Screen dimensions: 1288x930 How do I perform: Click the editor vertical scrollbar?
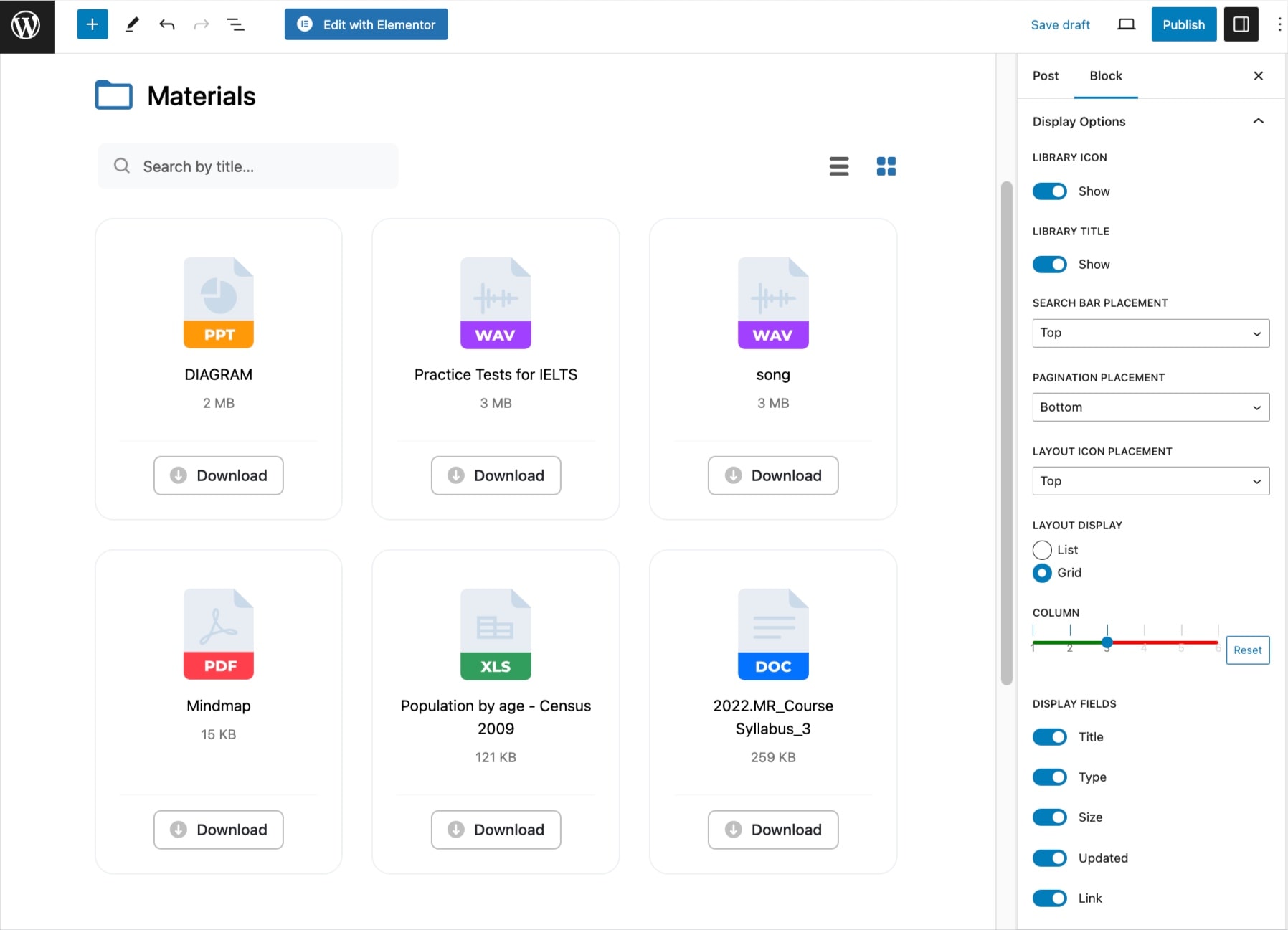click(1006, 433)
